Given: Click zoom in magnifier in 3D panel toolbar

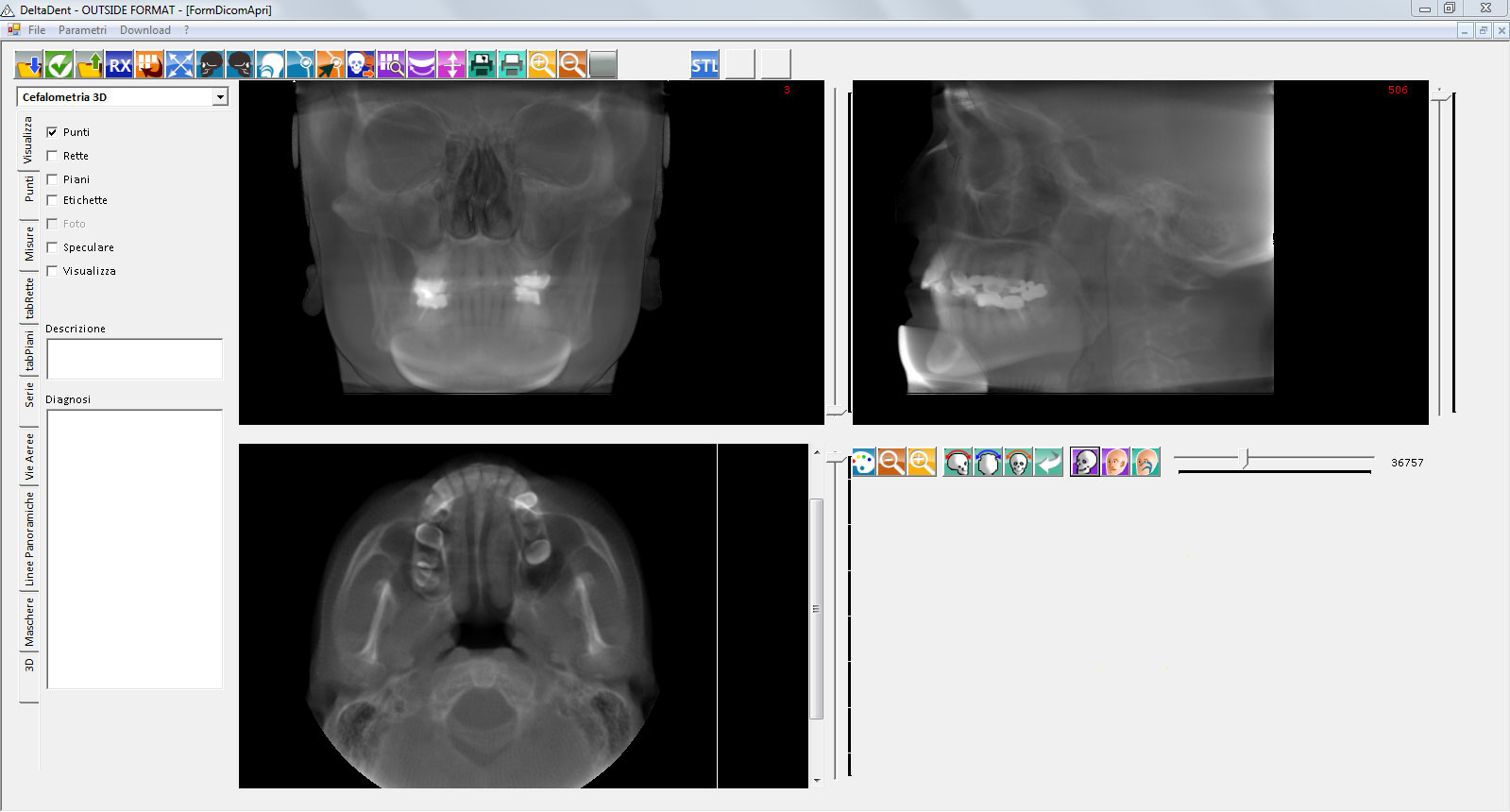Looking at the screenshot, I should [923, 462].
